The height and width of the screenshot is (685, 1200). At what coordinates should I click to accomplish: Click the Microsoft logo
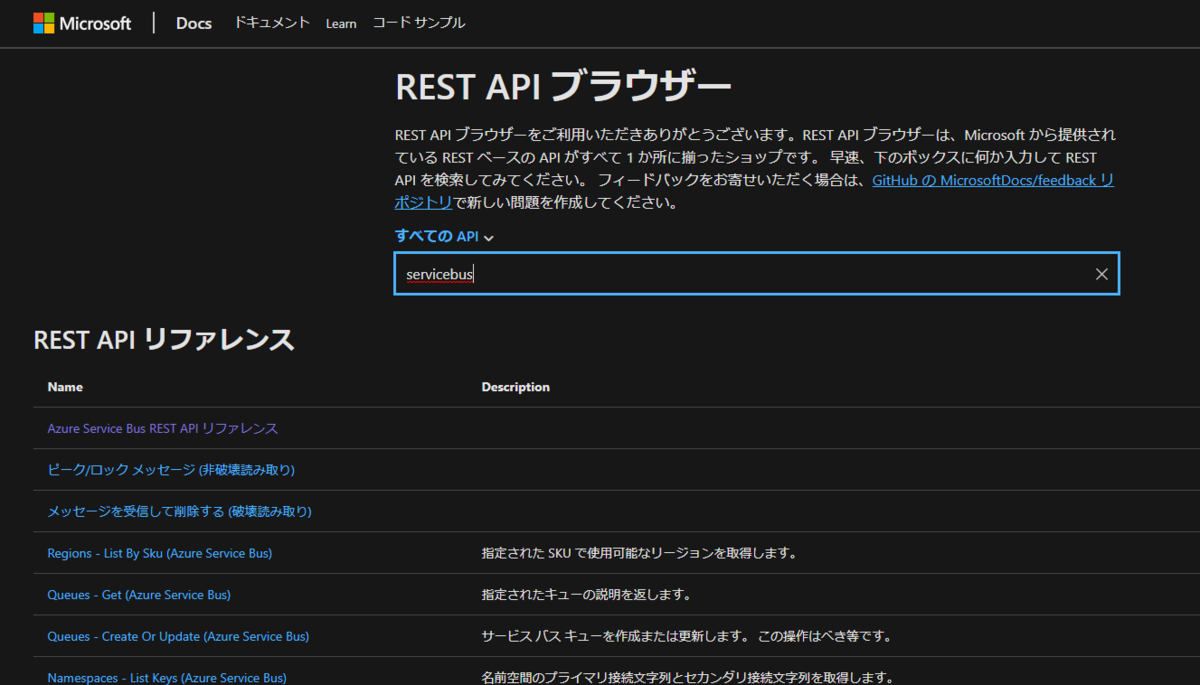(82, 23)
